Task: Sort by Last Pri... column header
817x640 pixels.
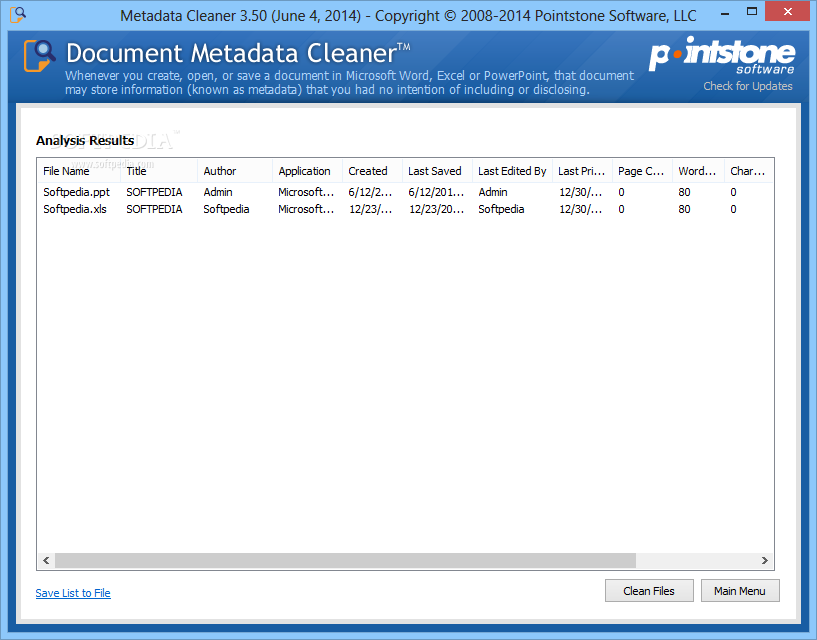Action: click(583, 171)
